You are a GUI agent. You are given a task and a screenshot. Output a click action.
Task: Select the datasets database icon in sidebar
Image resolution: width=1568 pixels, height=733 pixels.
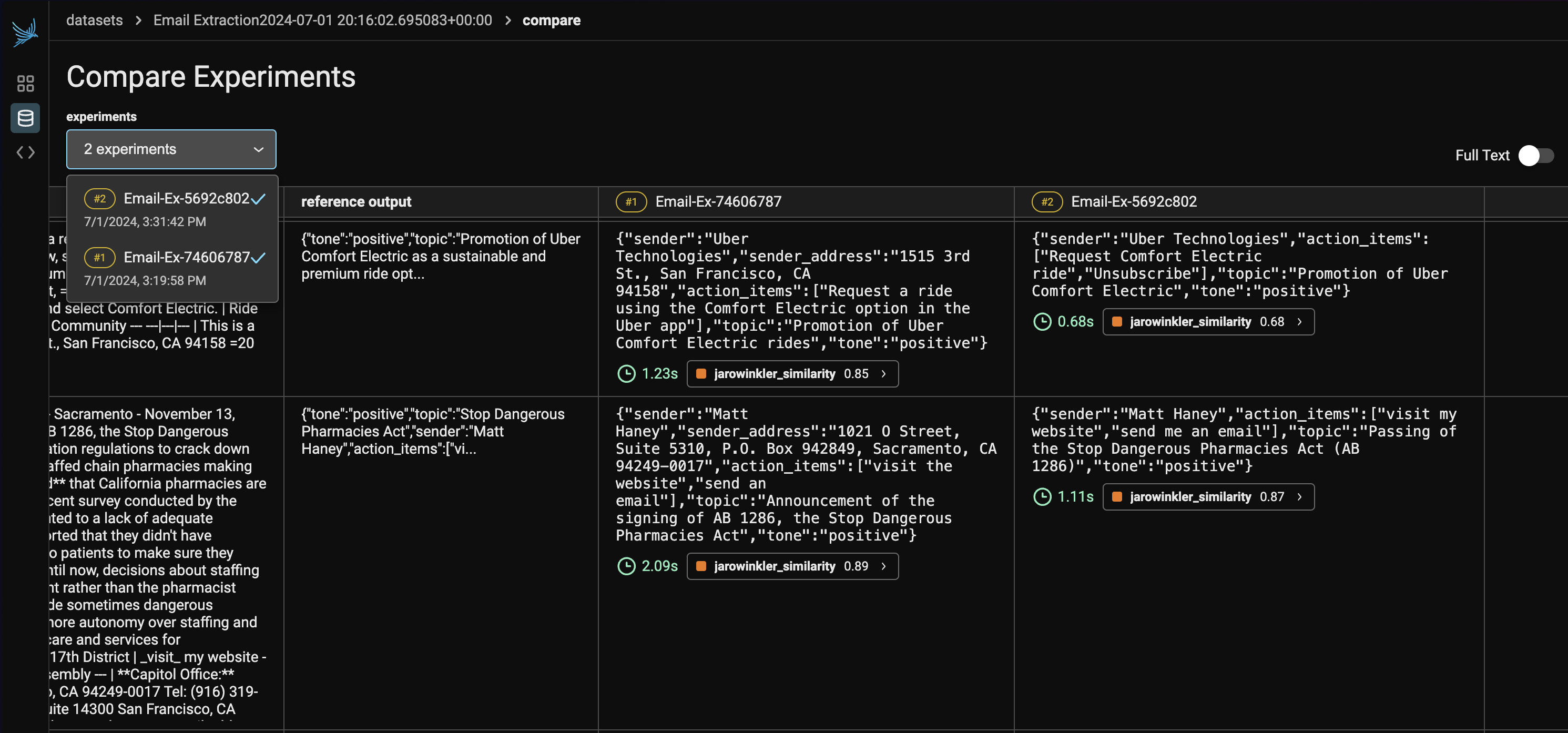pyautogui.click(x=25, y=118)
